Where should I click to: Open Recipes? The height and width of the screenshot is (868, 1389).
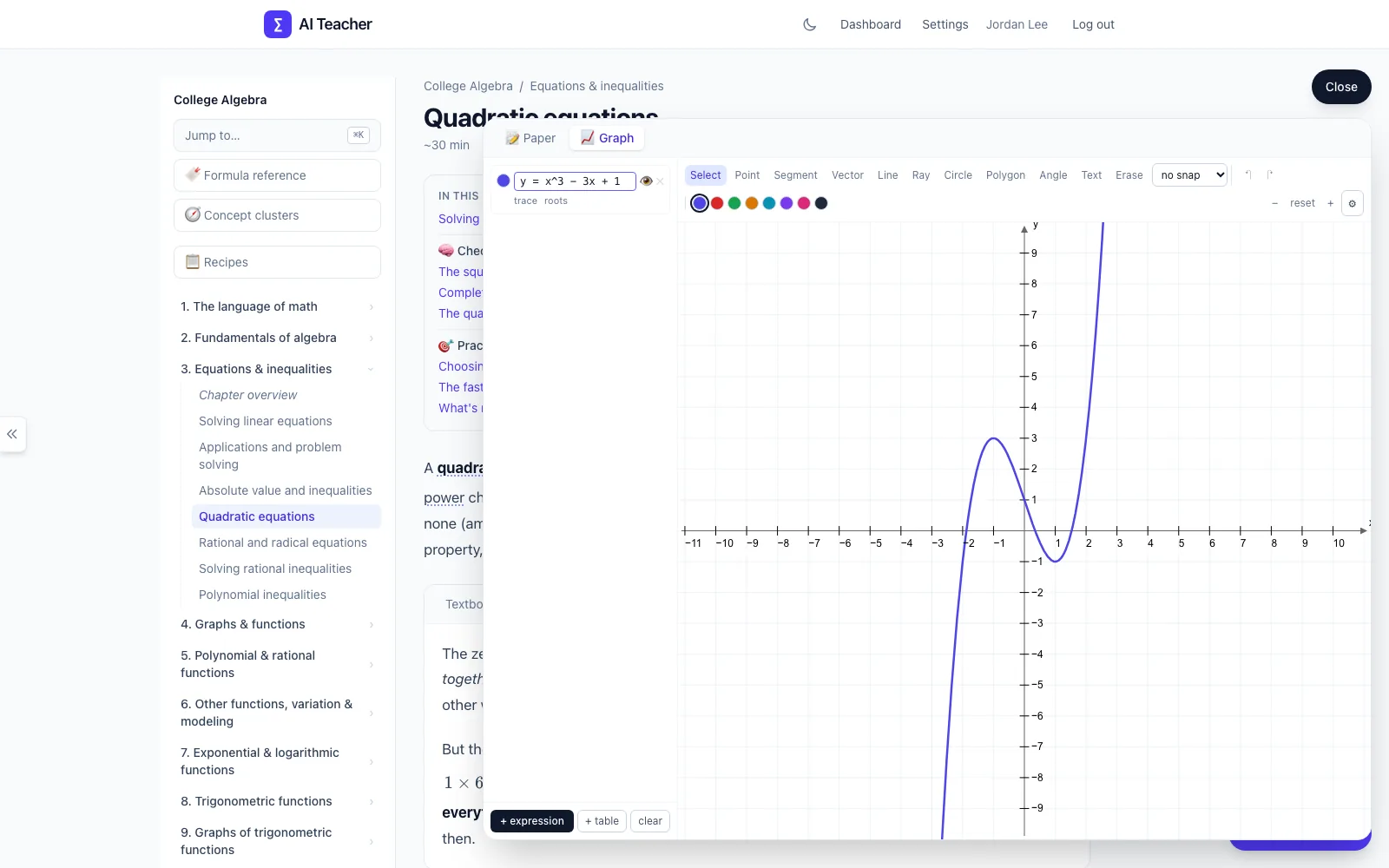tap(277, 262)
